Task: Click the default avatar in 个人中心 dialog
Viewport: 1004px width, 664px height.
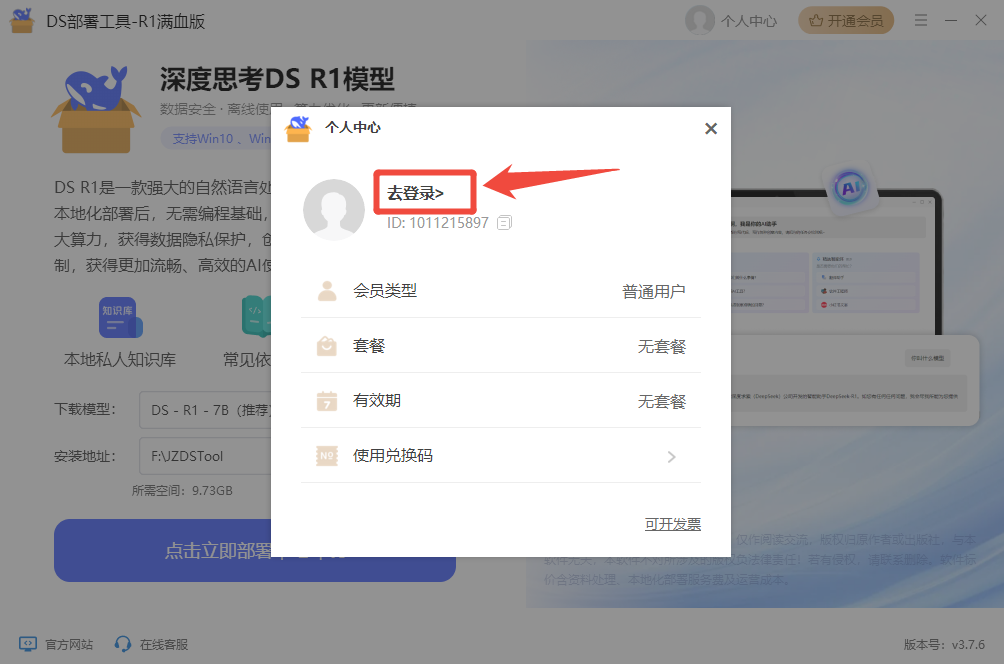Action: [334, 209]
